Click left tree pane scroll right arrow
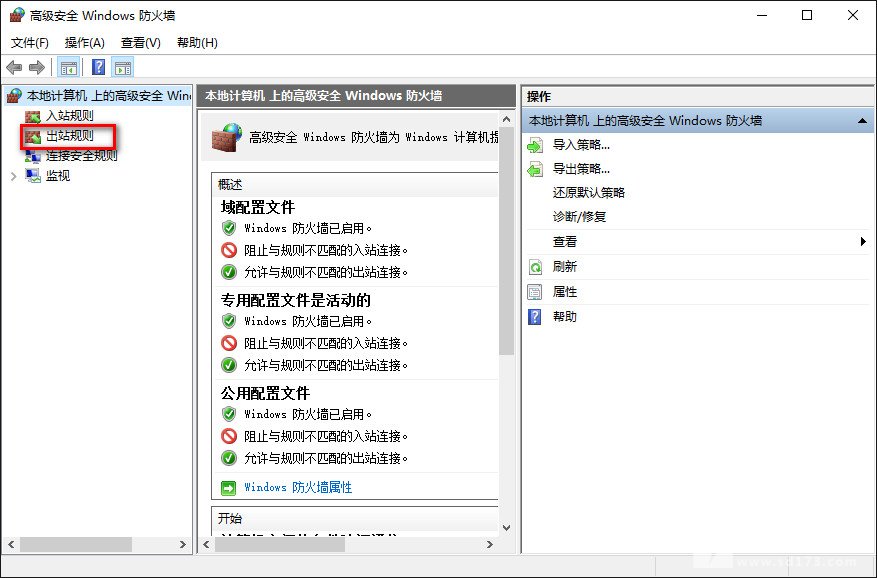Viewport: 877px width, 578px height. pyautogui.click(x=182, y=544)
